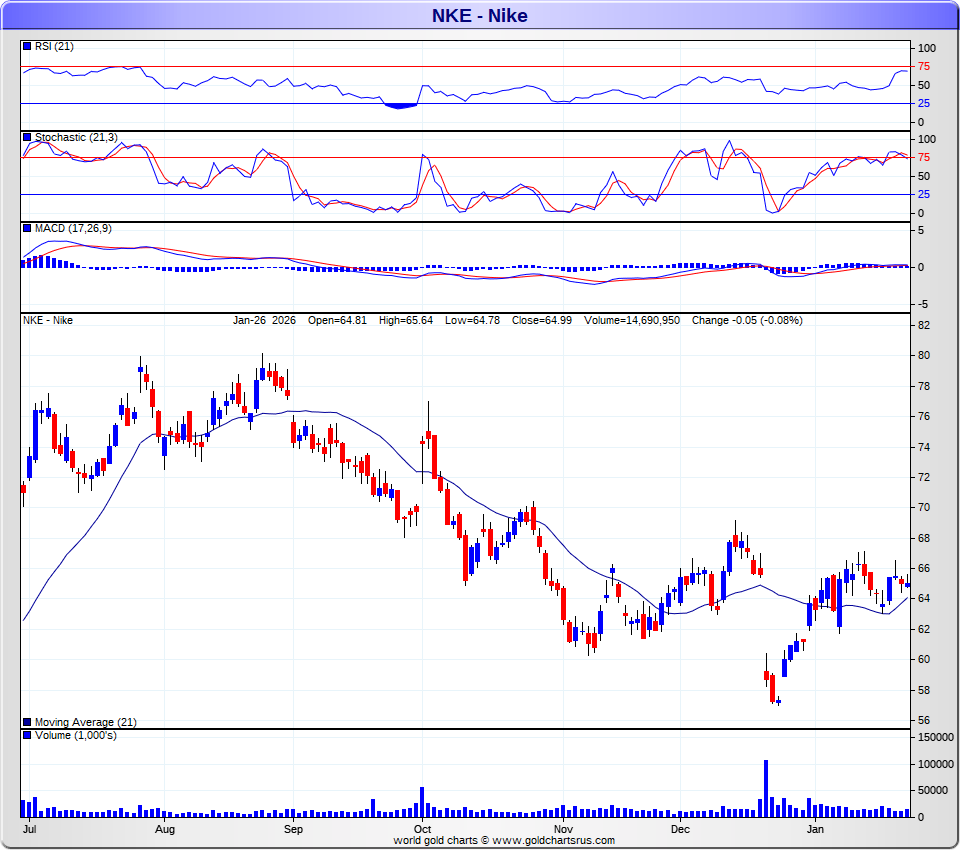Click the NKE - Nike chart title
Viewport: 960px width, 850px height.
(x=479, y=15)
